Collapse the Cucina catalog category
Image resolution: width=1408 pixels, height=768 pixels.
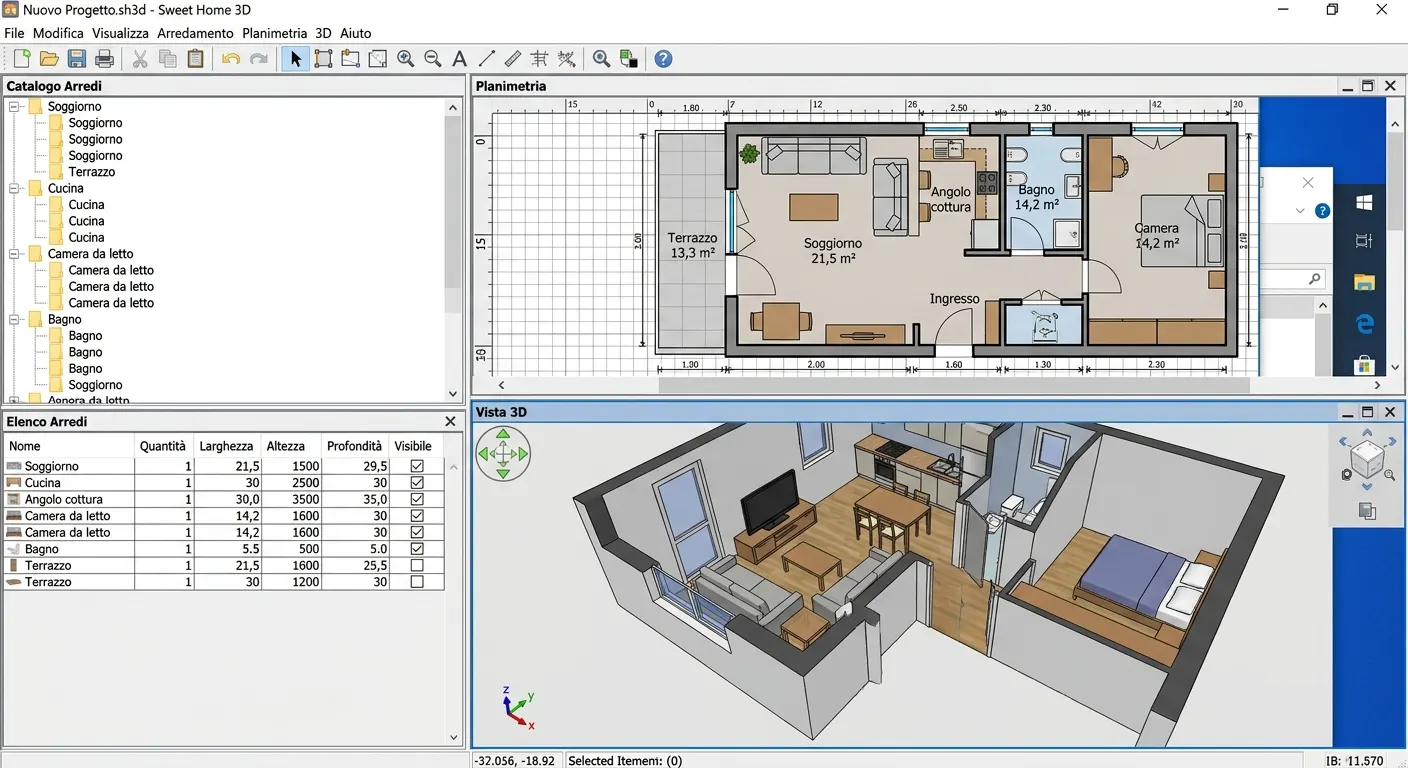[x=15, y=188]
